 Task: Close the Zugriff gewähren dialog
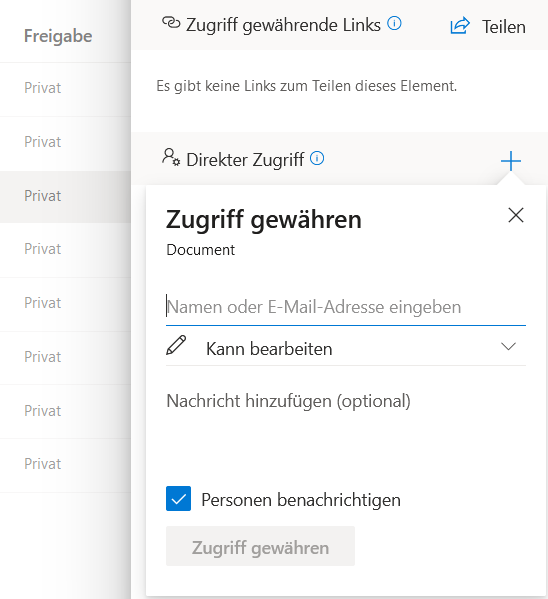point(516,215)
